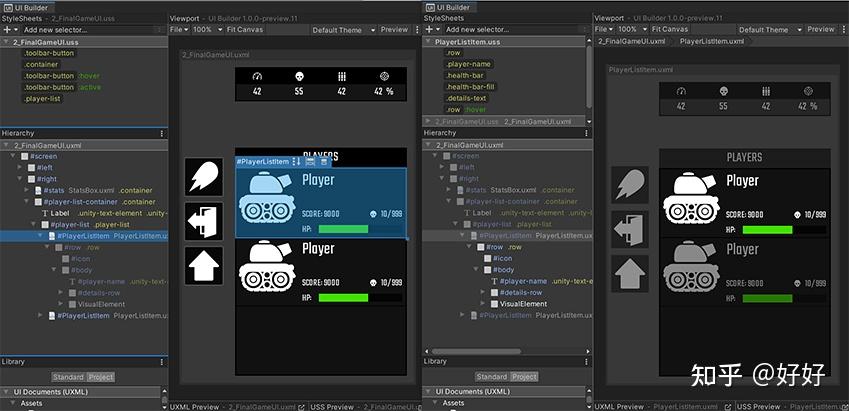Collapse 2_FinalGameUI.uss in left StyleSheets

[5, 42]
